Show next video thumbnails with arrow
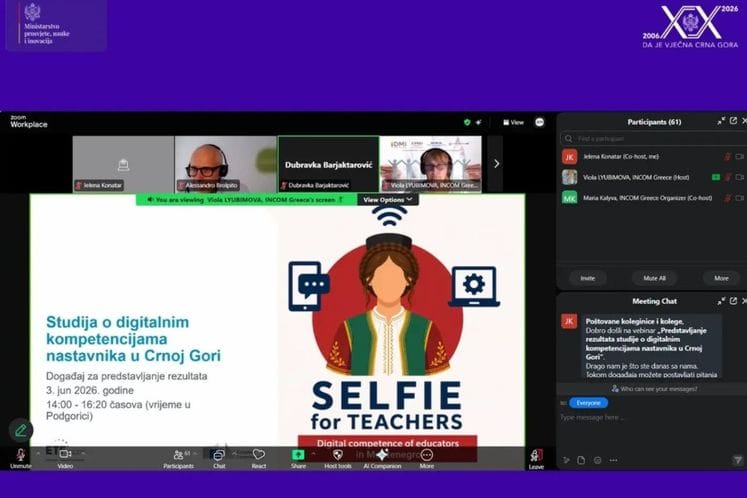The image size is (747, 498). (x=496, y=164)
